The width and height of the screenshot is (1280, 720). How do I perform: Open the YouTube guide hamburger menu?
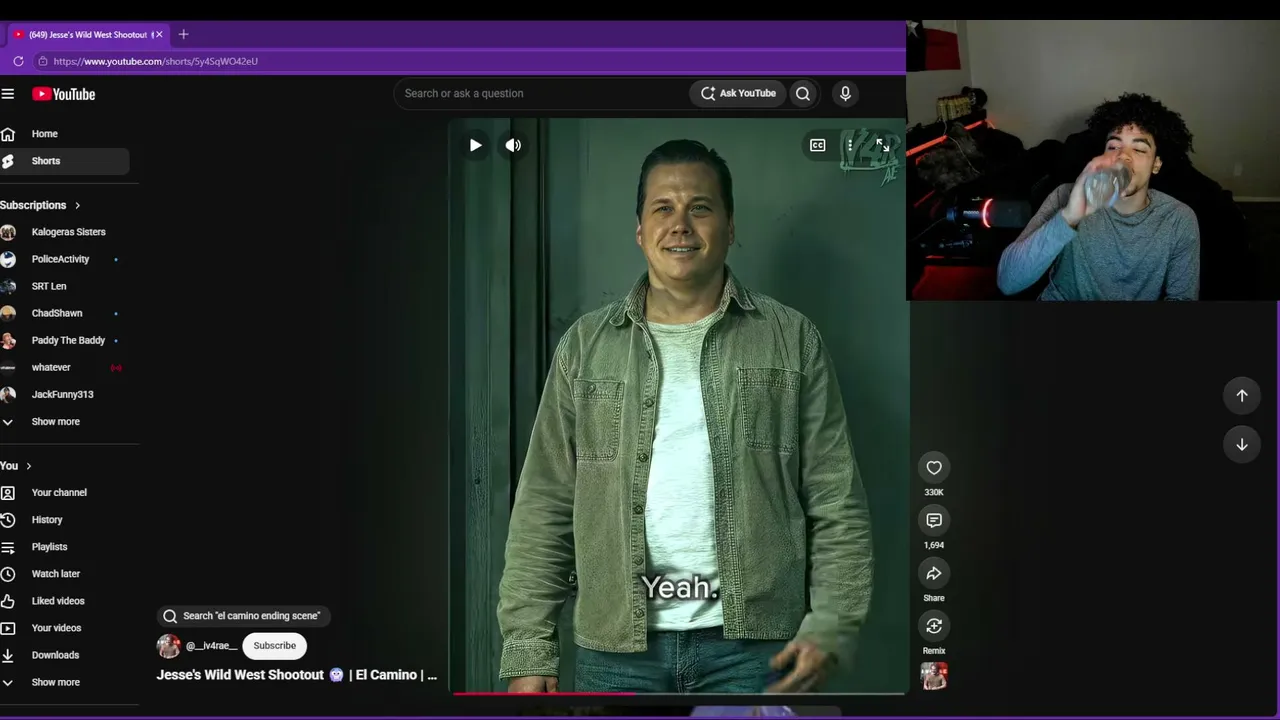[8, 94]
